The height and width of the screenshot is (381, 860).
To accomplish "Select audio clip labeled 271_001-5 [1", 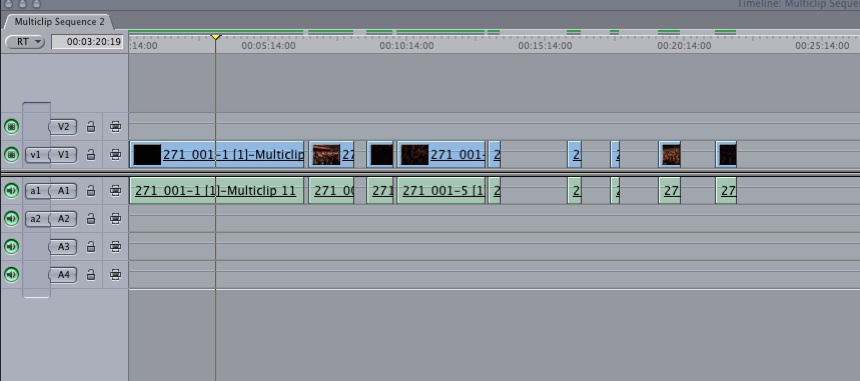I will (441, 191).
